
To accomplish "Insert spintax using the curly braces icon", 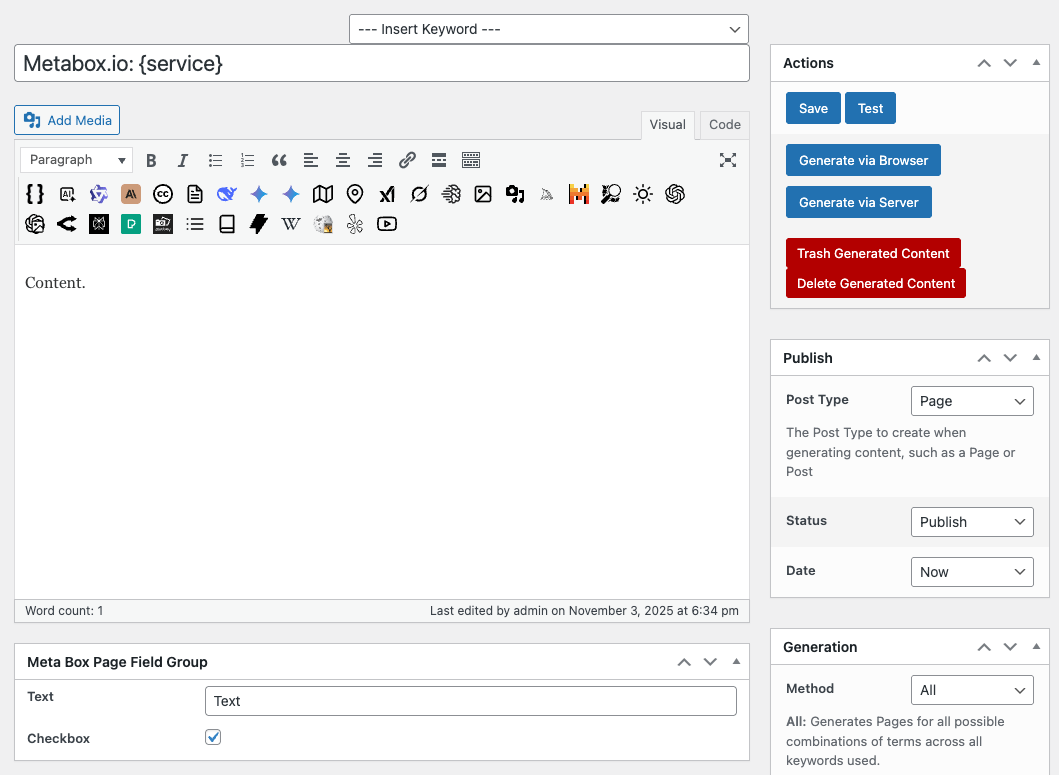I will point(34,194).
